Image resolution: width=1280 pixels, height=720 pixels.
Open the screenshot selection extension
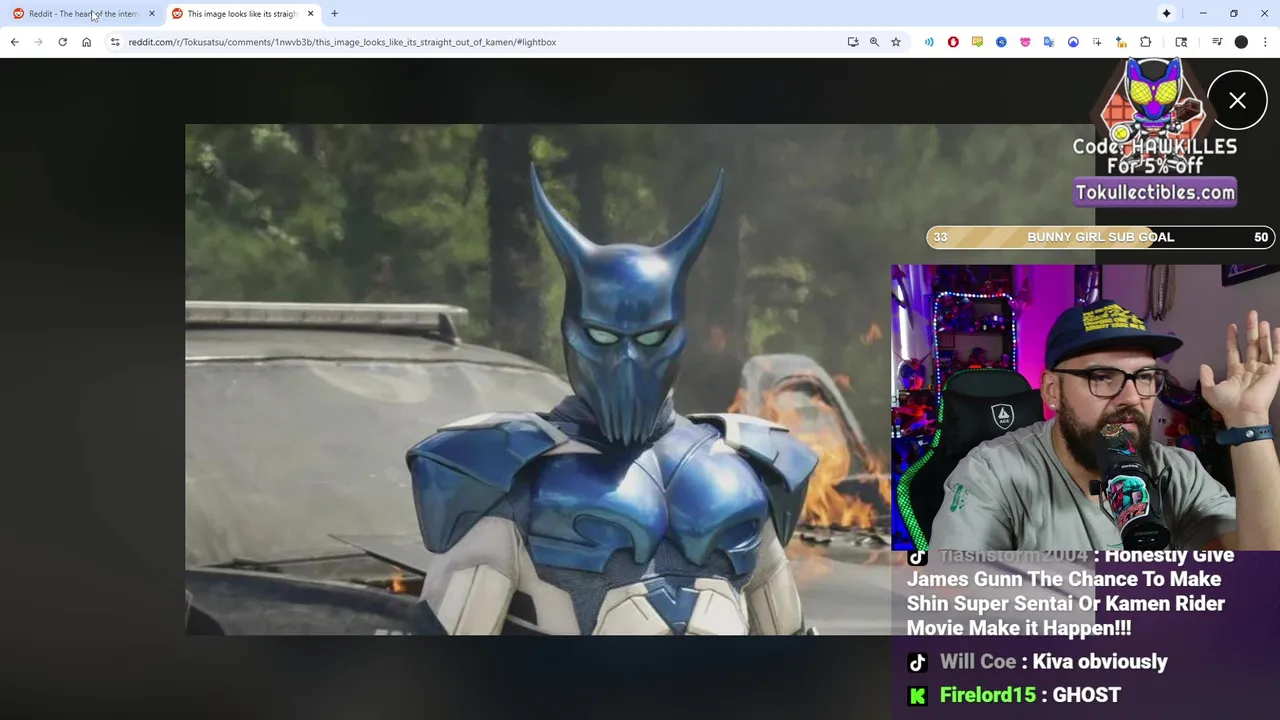pos(1097,42)
